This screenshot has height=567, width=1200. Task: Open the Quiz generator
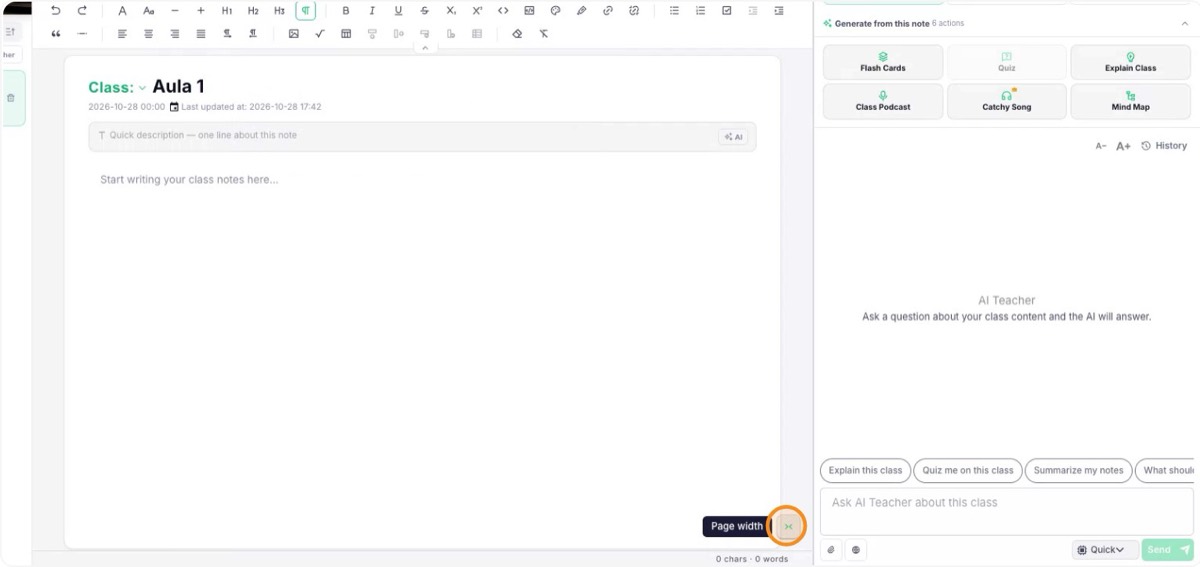click(1006, 62)
